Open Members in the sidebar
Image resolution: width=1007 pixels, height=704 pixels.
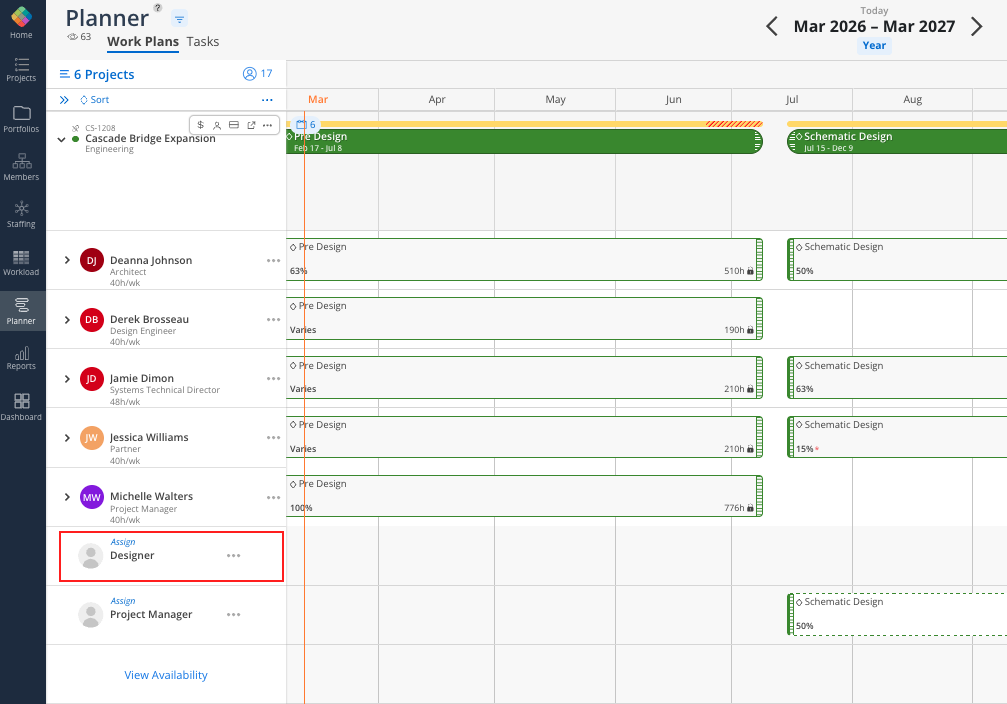tap(21, 167)
